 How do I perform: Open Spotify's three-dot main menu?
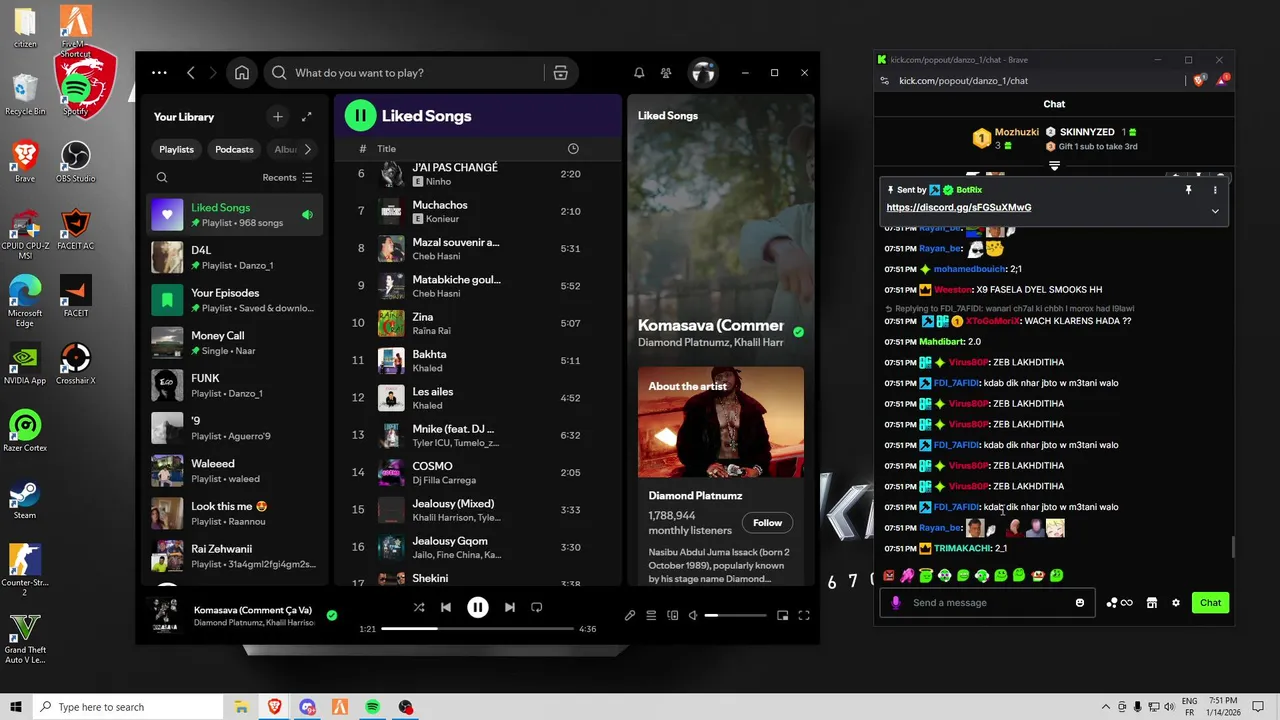coord(159,73)
